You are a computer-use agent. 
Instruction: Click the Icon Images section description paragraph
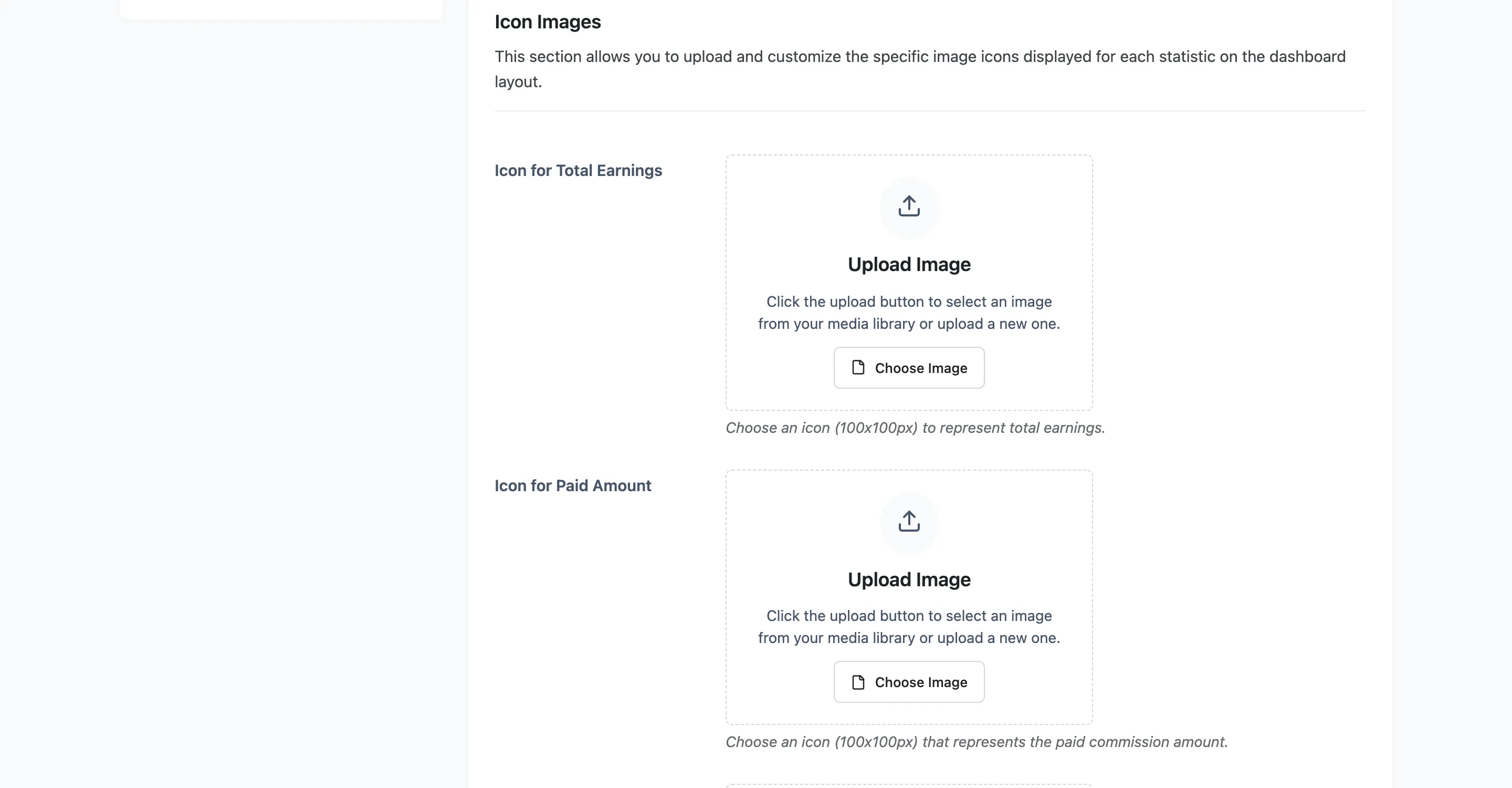[x=920, y=69]
